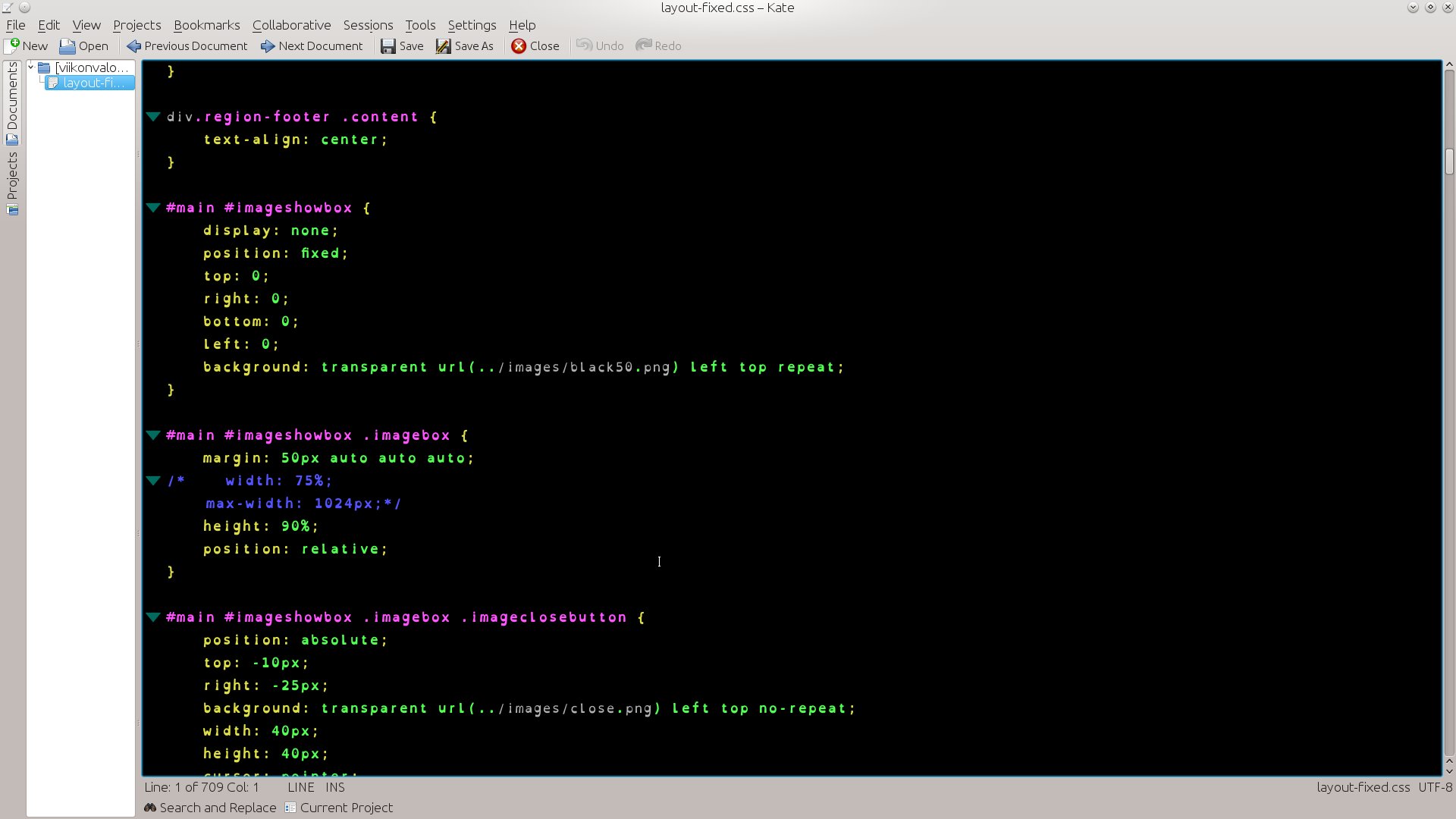Open the Edit menu
Viewport: 1456px width, 819px height.
click(49, 25)
